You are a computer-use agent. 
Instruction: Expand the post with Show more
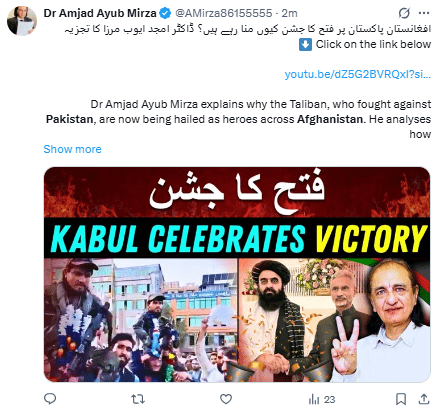[72, 149]
